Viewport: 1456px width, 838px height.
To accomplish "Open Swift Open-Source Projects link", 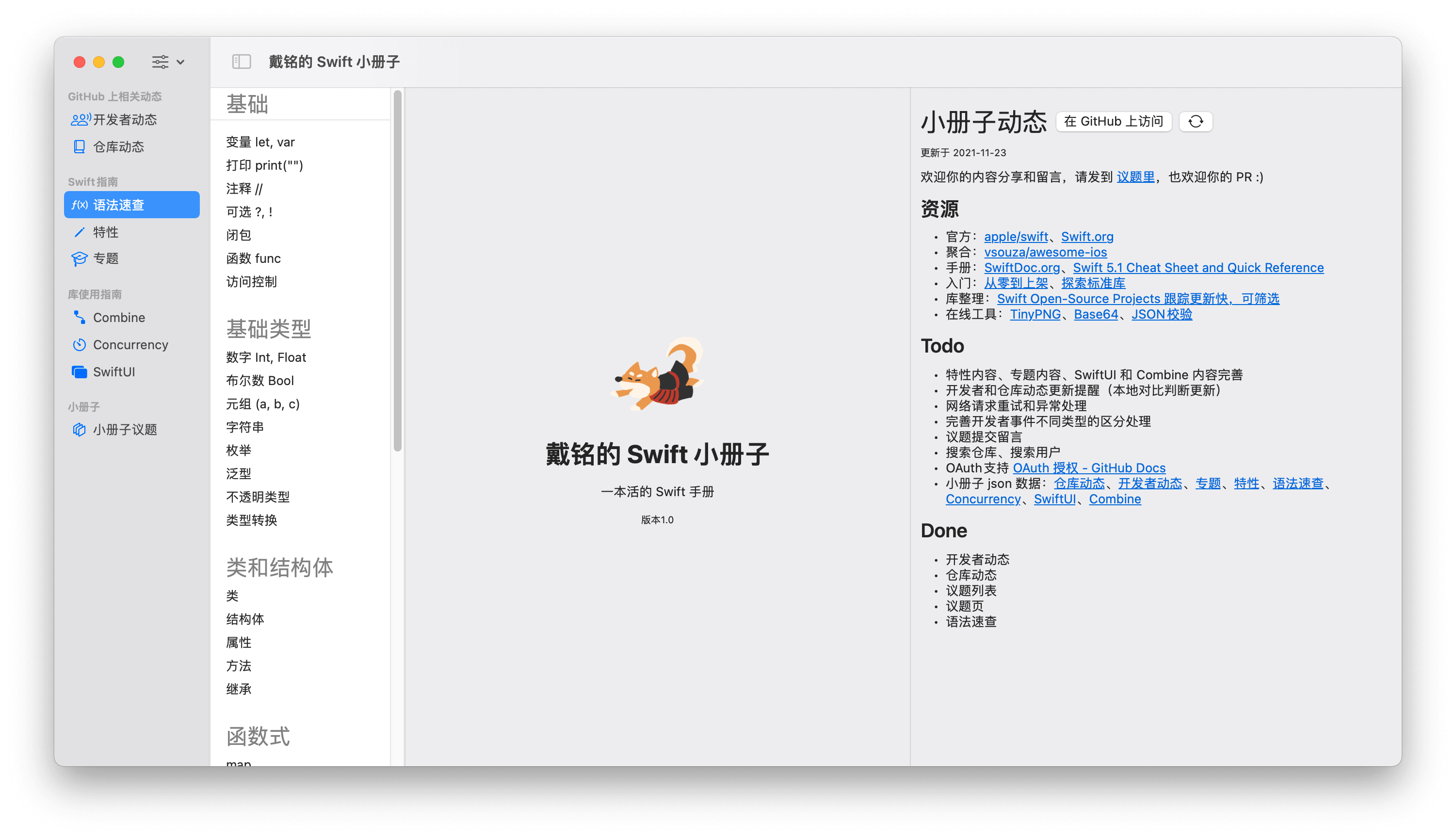I will click(x=1137, y=299).
